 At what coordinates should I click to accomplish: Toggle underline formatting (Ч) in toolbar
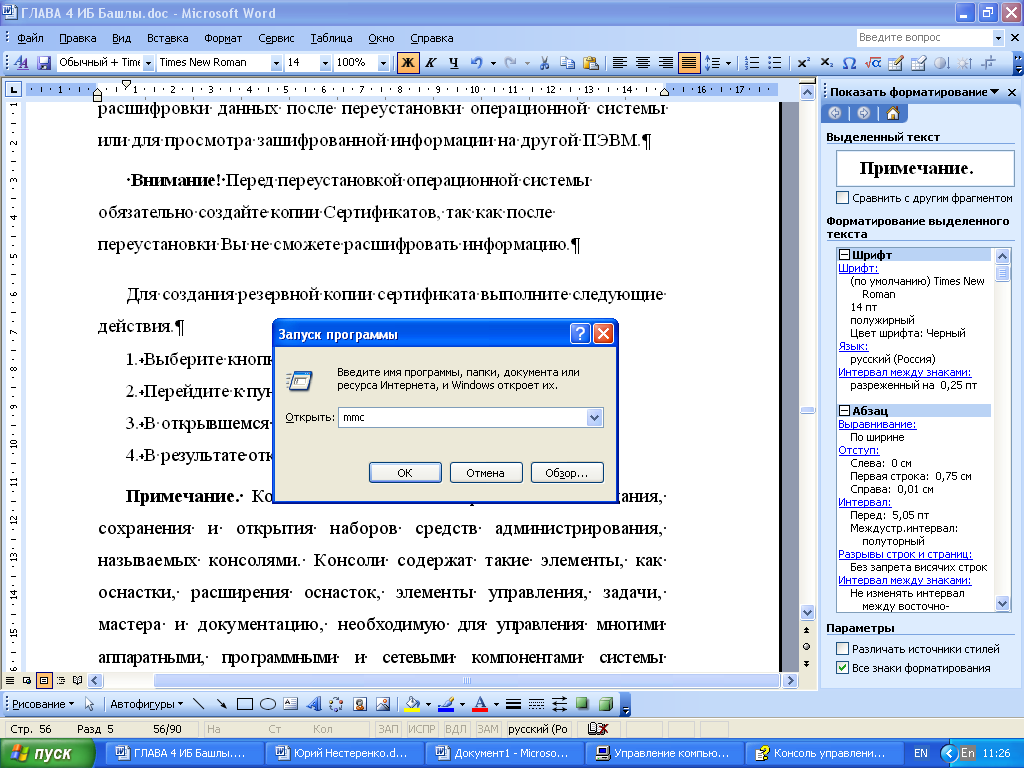[453, 63]
